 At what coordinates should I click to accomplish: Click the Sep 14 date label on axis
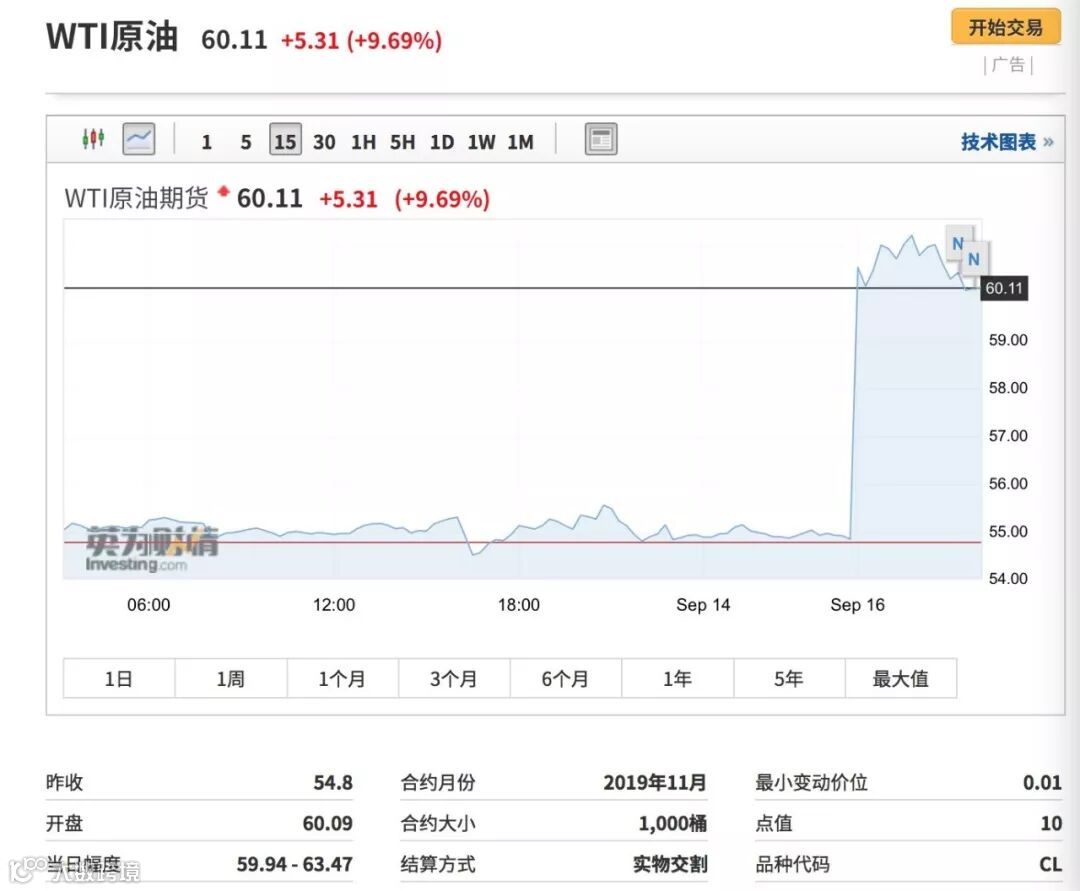(x=703, y=605)
